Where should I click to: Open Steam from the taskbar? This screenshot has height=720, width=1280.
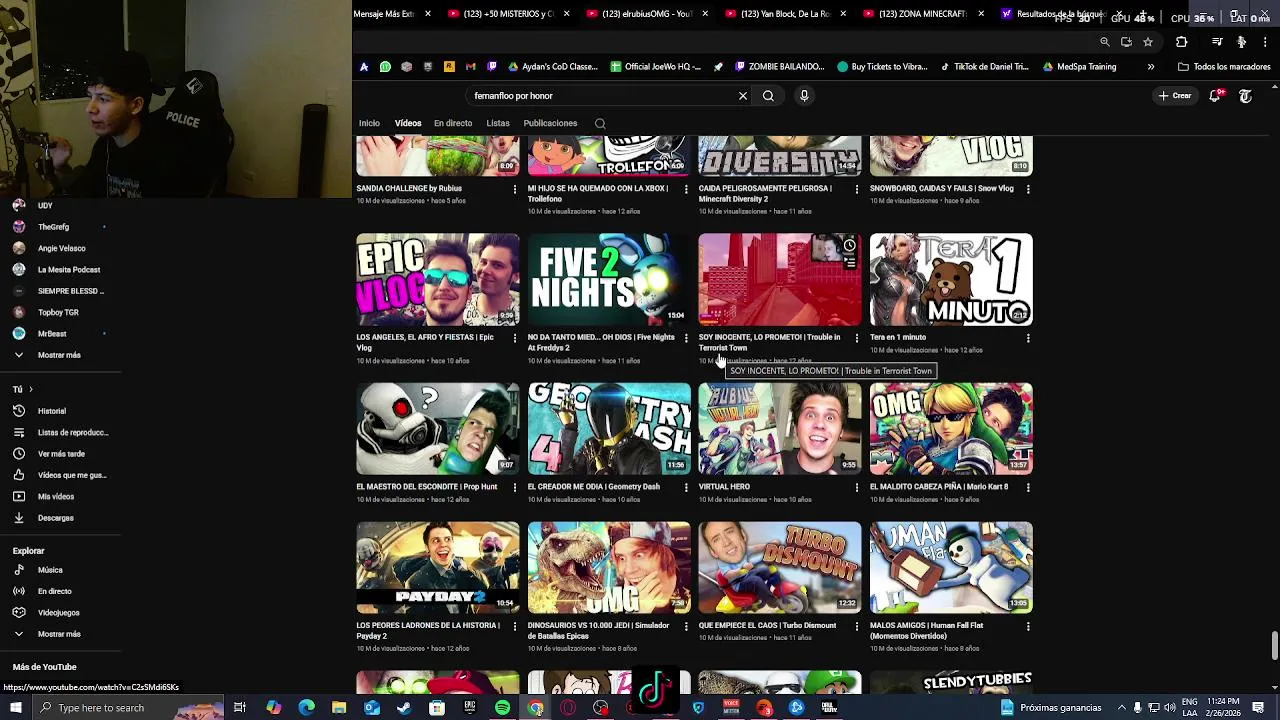[404, 708]
